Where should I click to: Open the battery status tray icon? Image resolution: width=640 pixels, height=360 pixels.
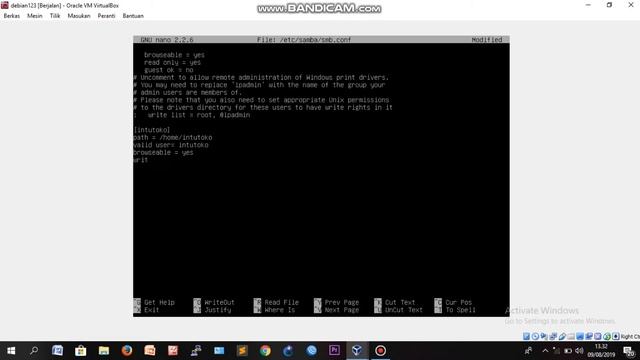pyautogui.click(x=568, y=351)
